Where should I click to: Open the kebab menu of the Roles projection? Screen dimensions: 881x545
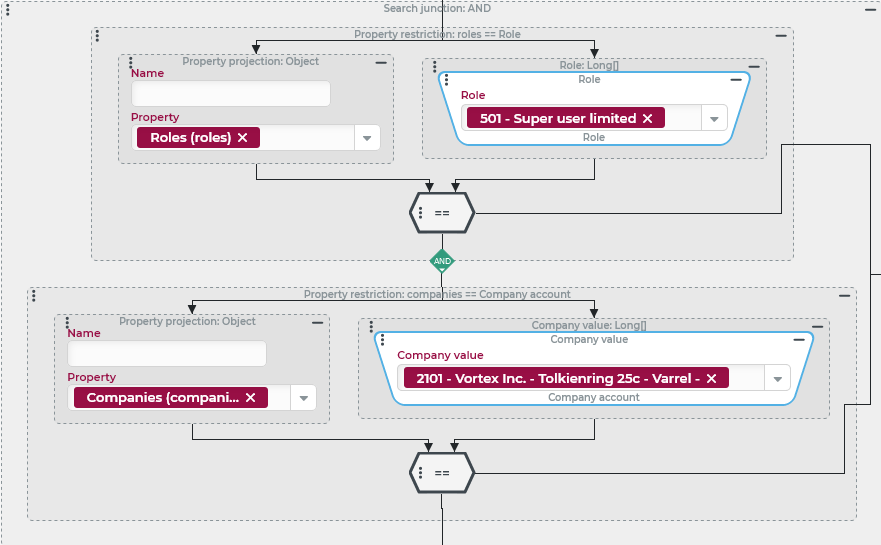click(130, 62)
